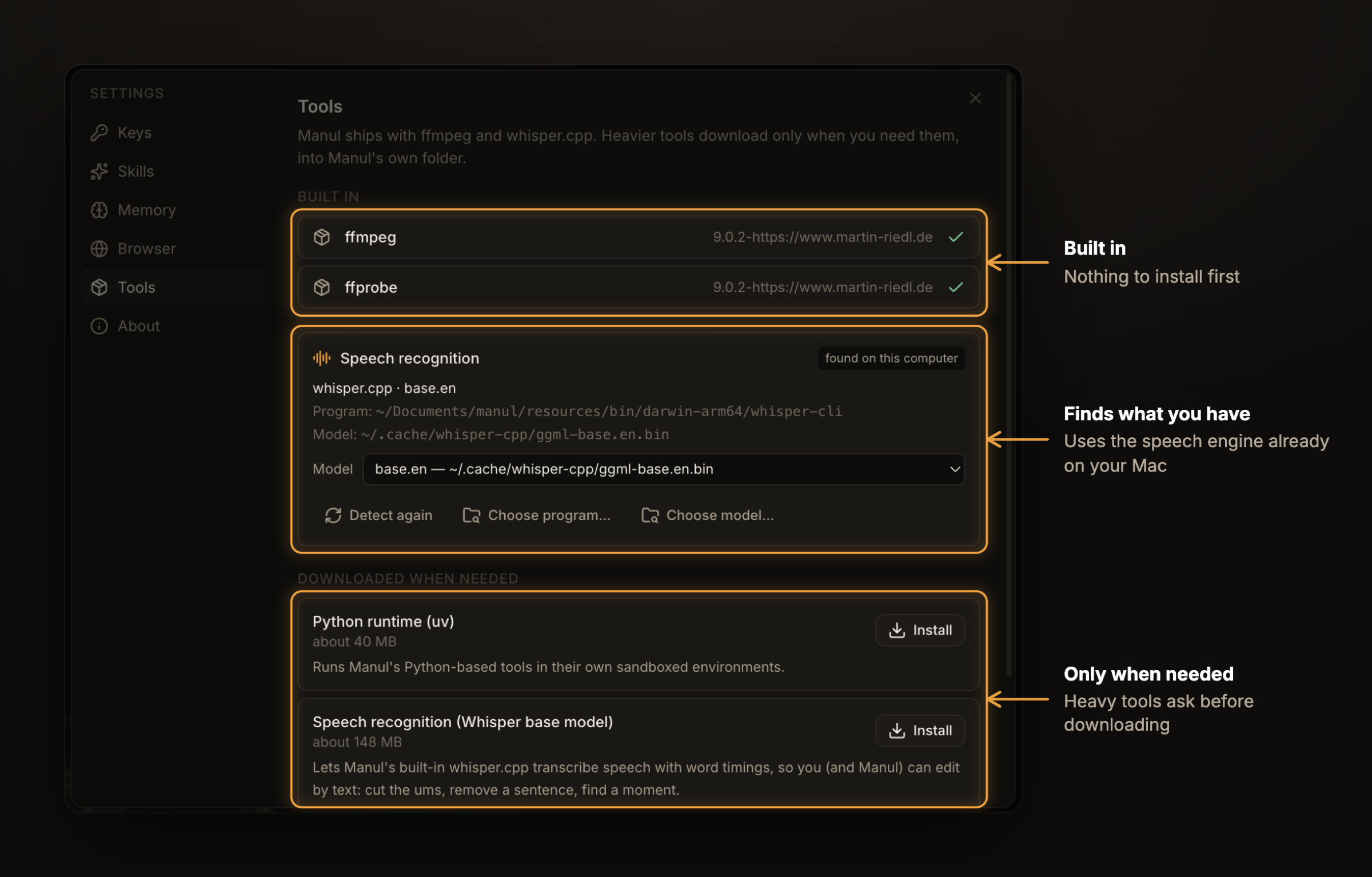The image size is (1372, 877).
Task: Install the Python runtime (uv)
Action: [920, 630]
